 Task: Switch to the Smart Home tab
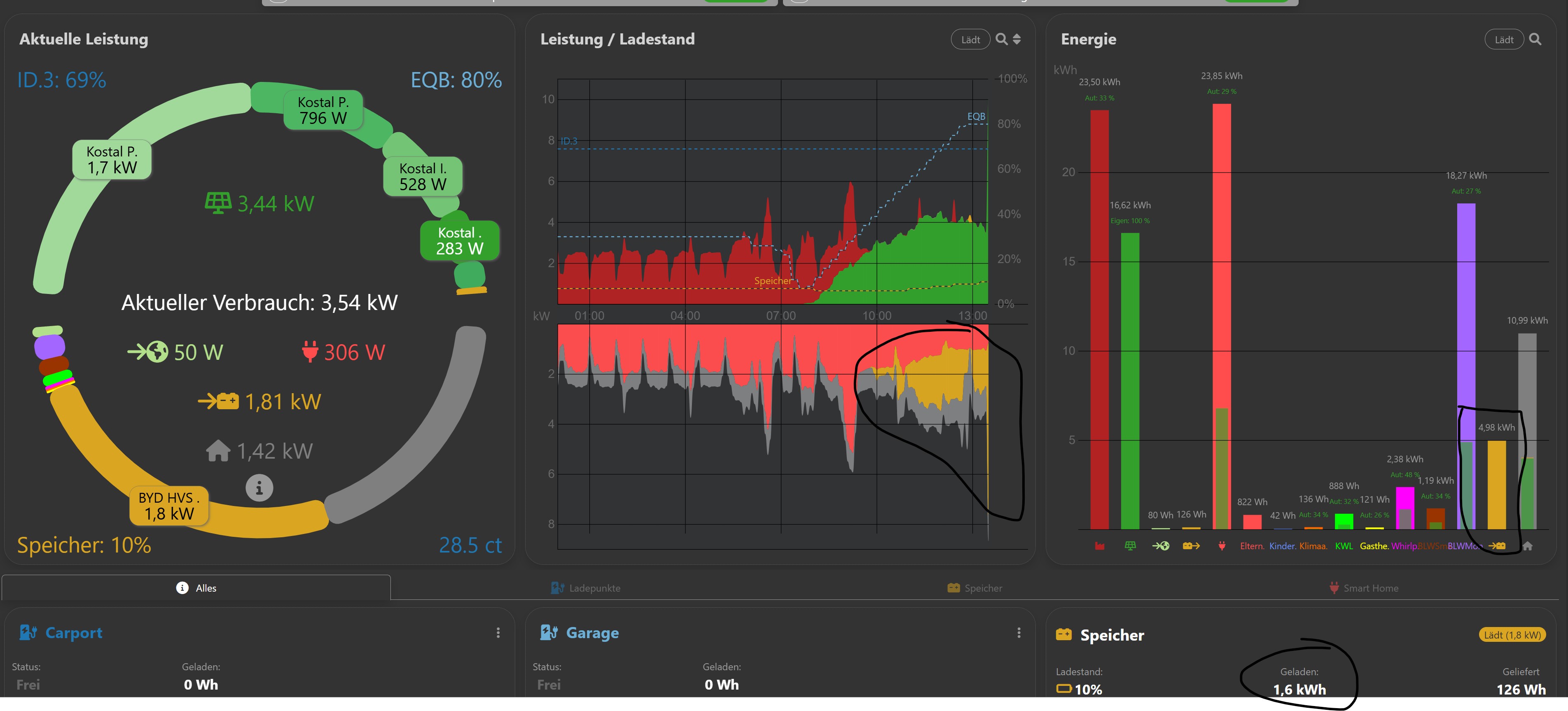tap(1363, 587)
